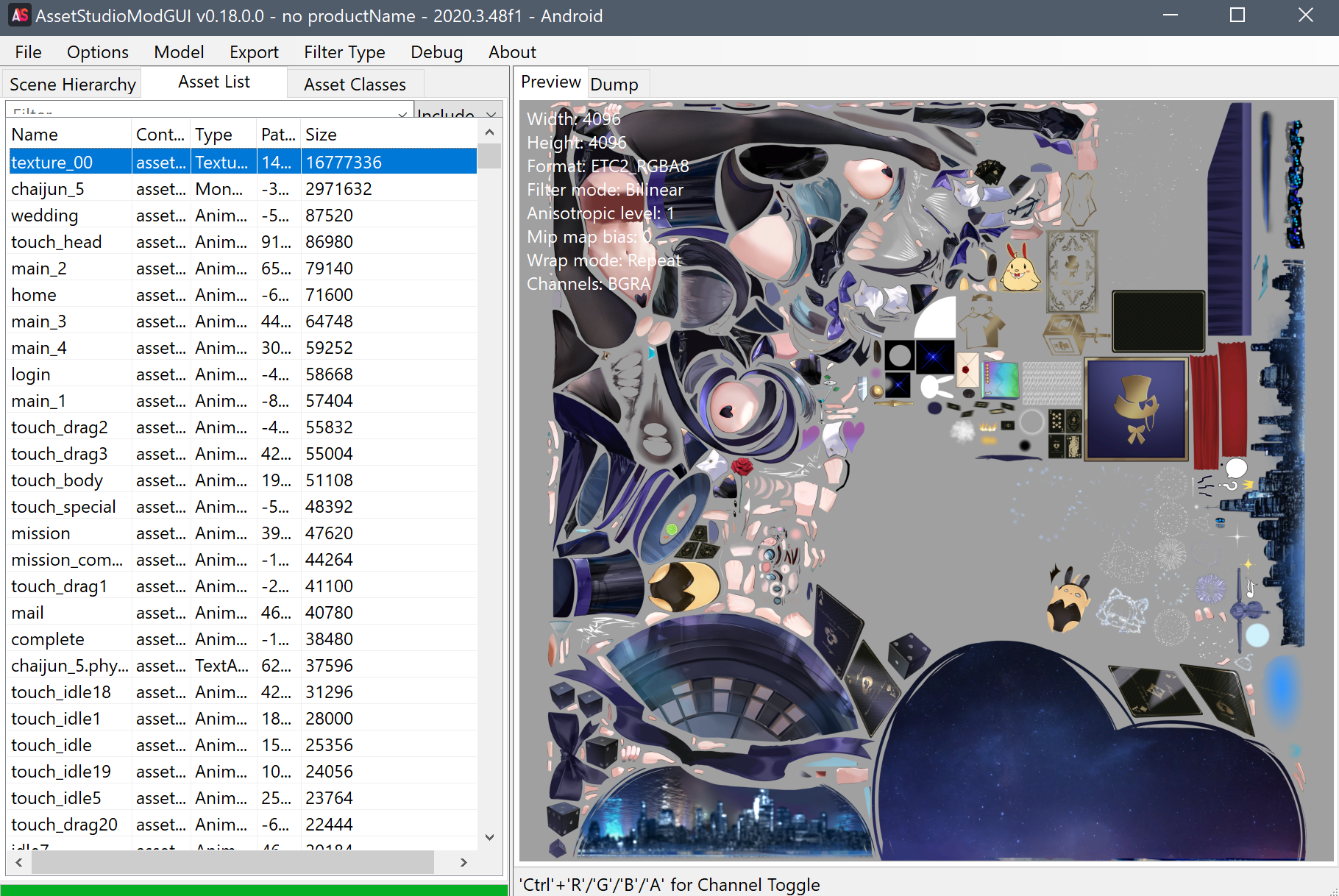The width and height of the screenshot is (1339, 896).
Task: Click the AssetStudio app icon in title bar
Action: click(20, 15)
